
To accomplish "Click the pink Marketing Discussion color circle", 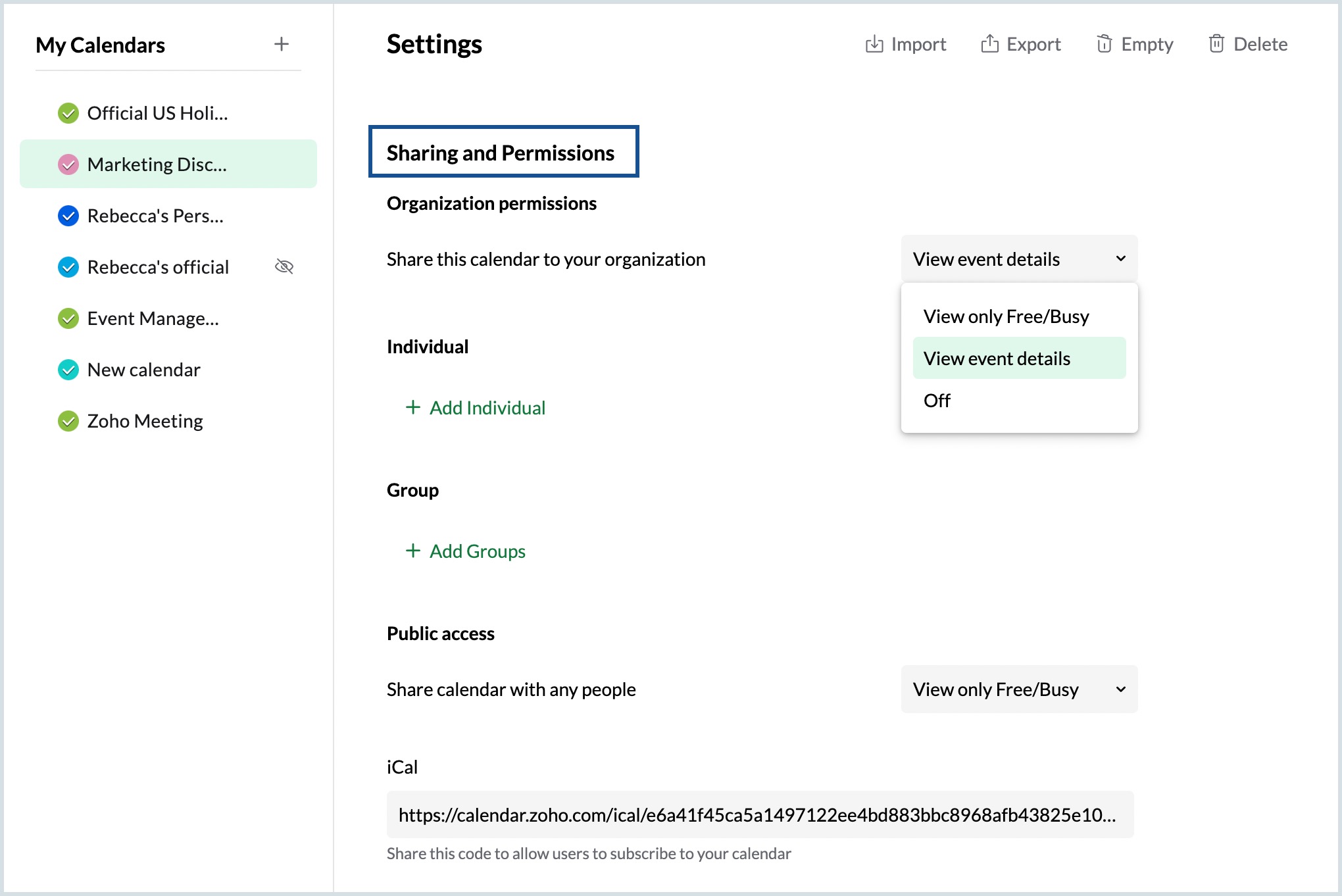I will click(x=68, y=164).
